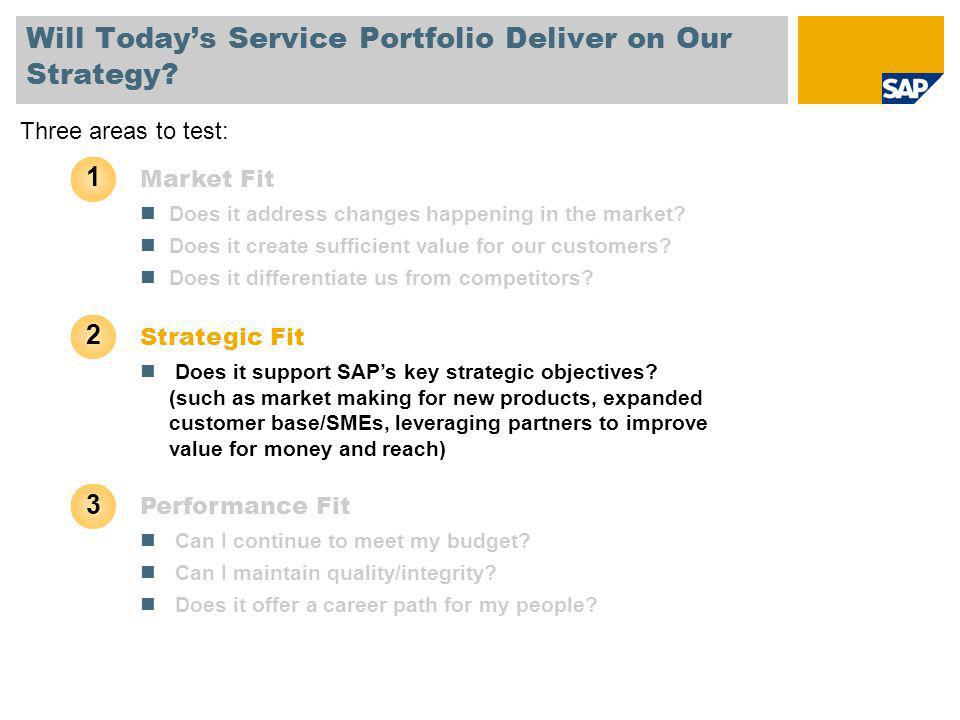Click 'Does it differentiate us from competitors?' text

click(x=381, y=278)
